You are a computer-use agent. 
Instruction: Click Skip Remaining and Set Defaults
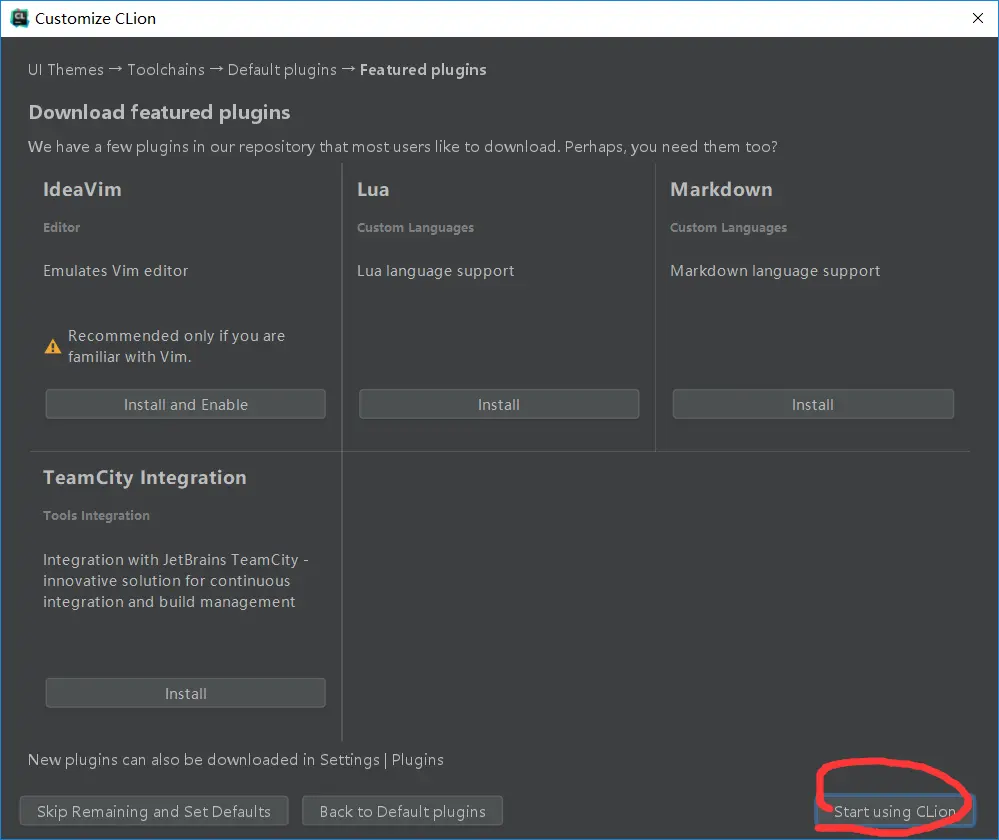coord(154,811)
